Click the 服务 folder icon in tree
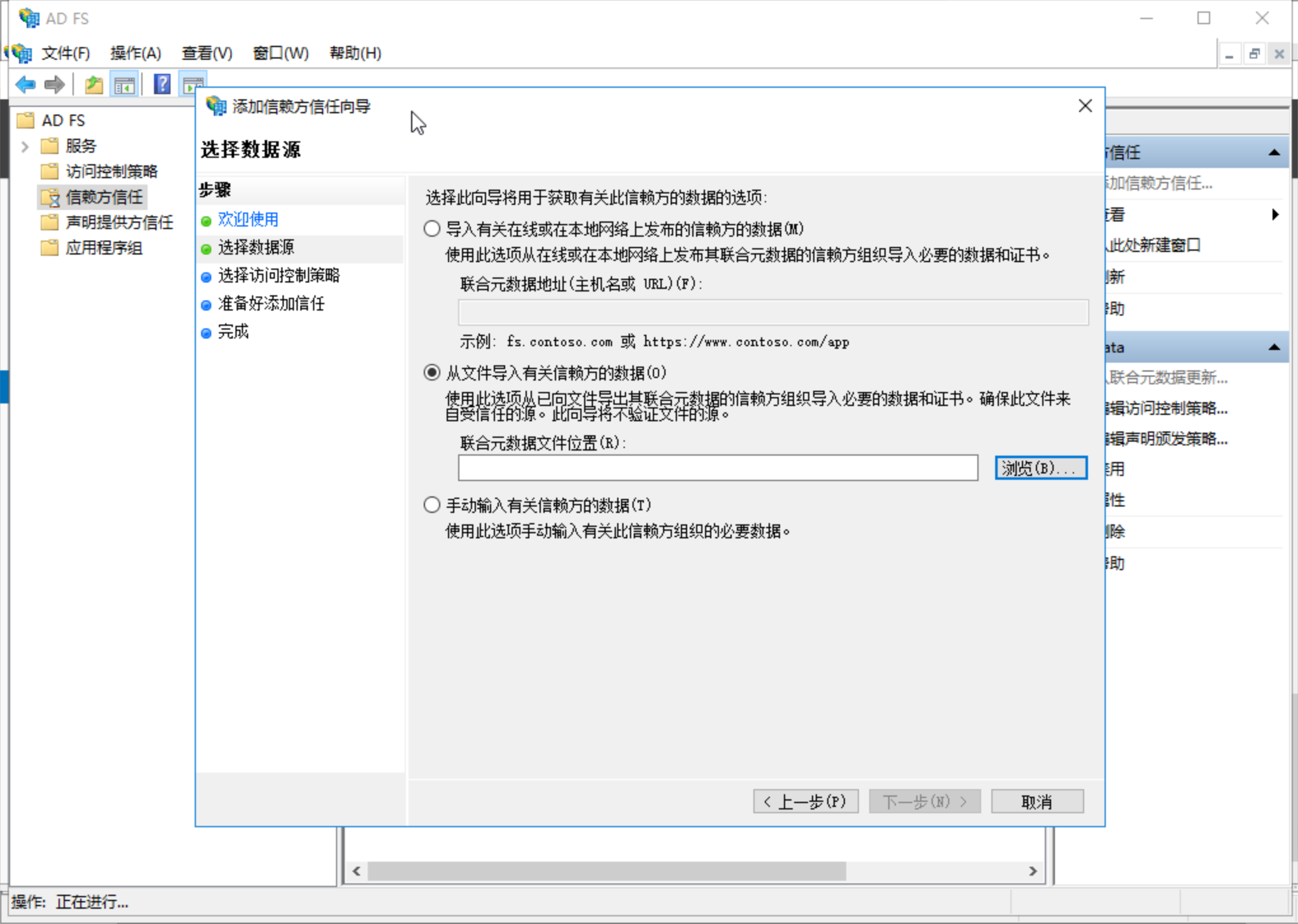 pos(50,146)
